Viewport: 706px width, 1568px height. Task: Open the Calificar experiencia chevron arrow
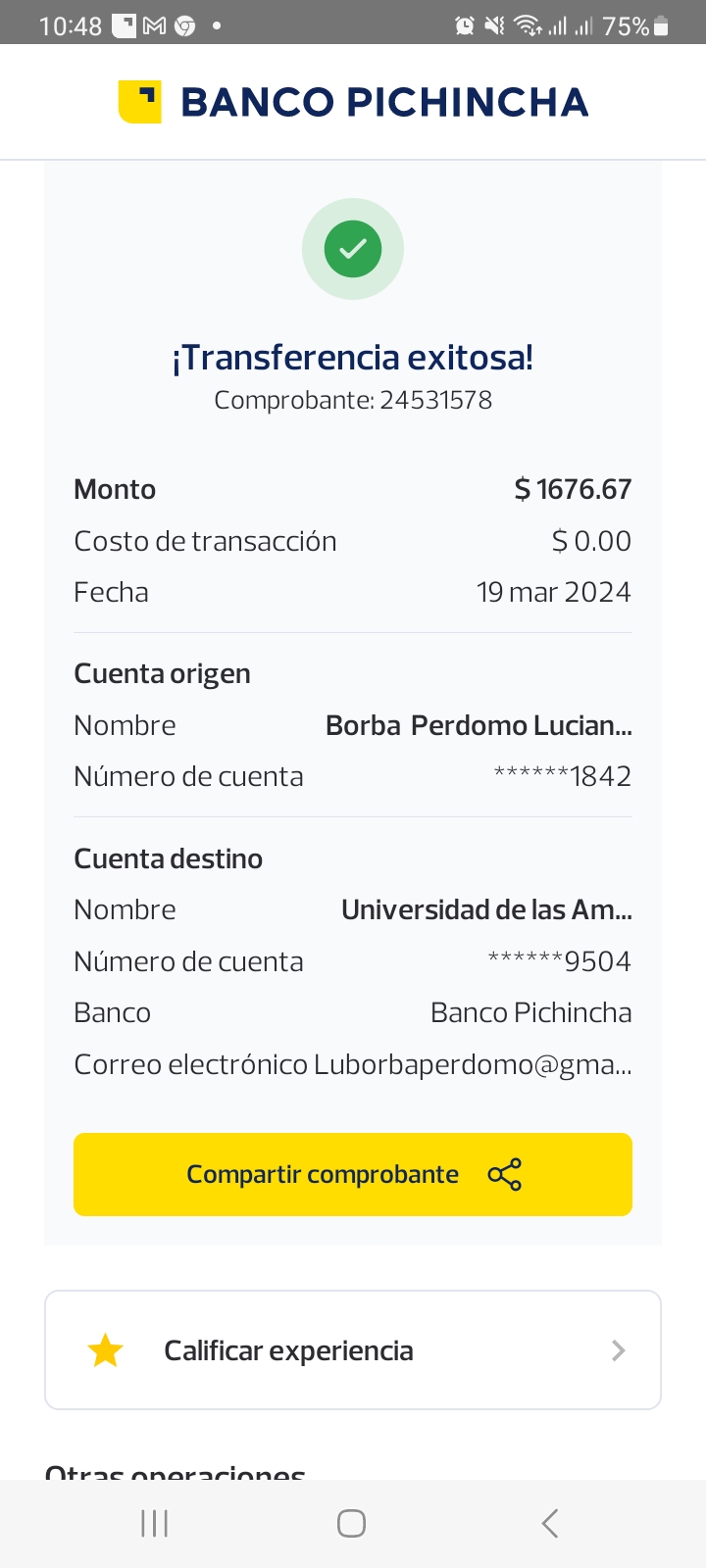tap(618, 1350)
